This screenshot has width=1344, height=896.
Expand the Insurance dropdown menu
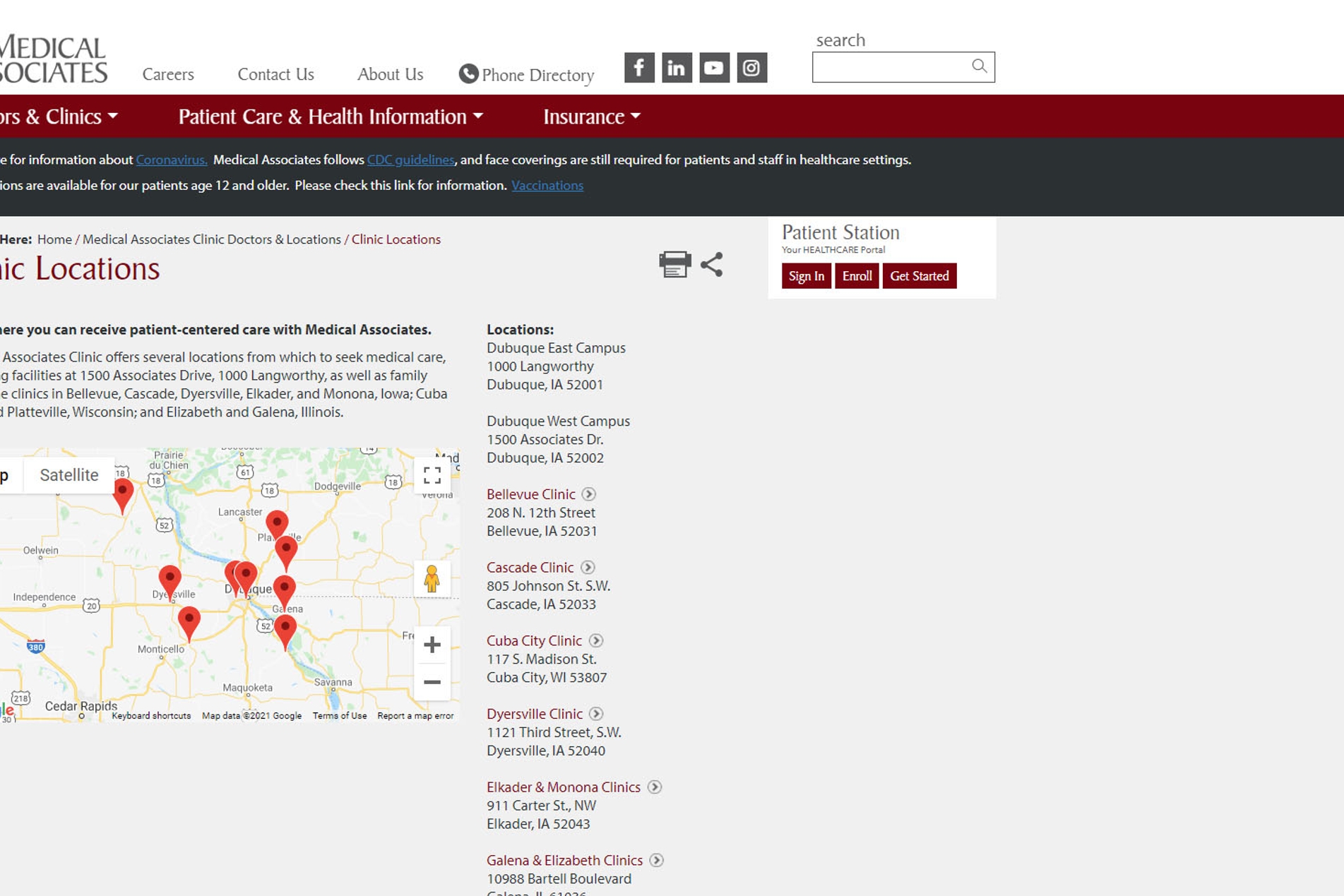591,117
